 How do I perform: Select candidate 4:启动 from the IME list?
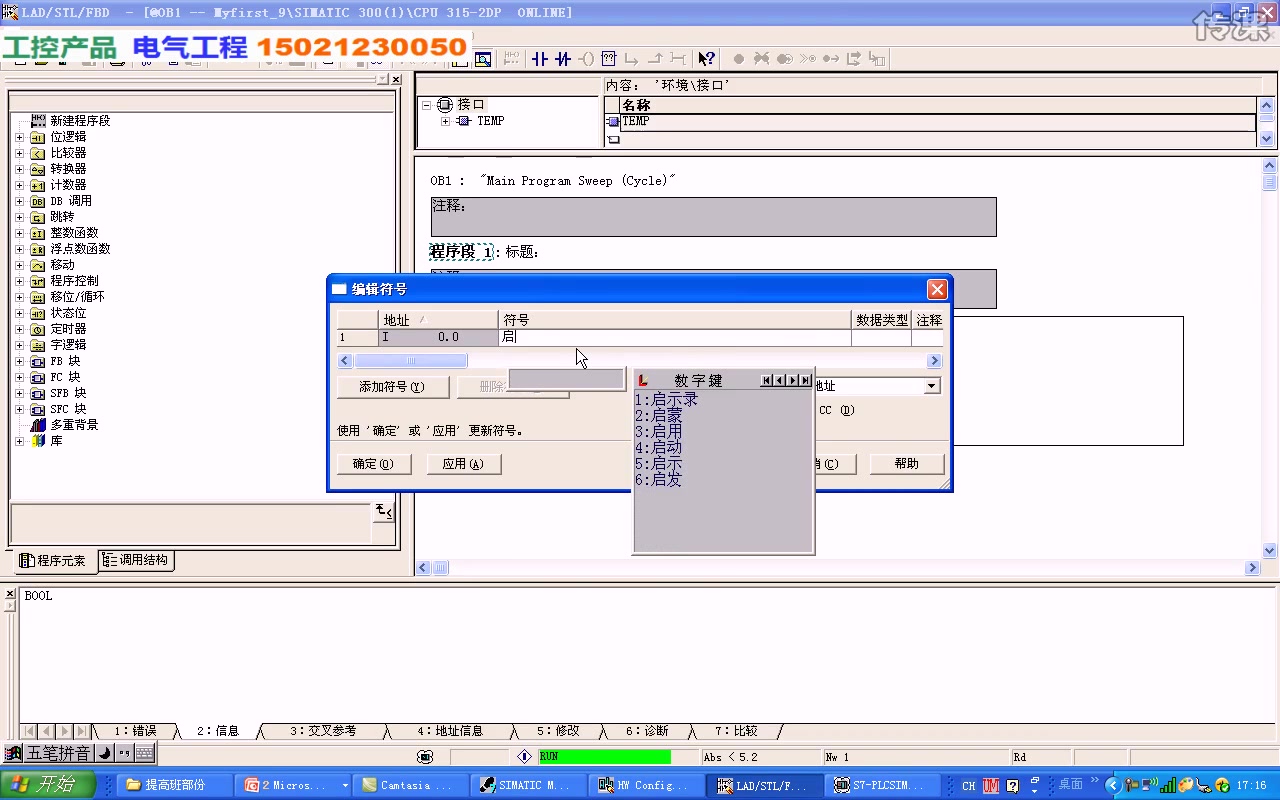pos(659,449)
